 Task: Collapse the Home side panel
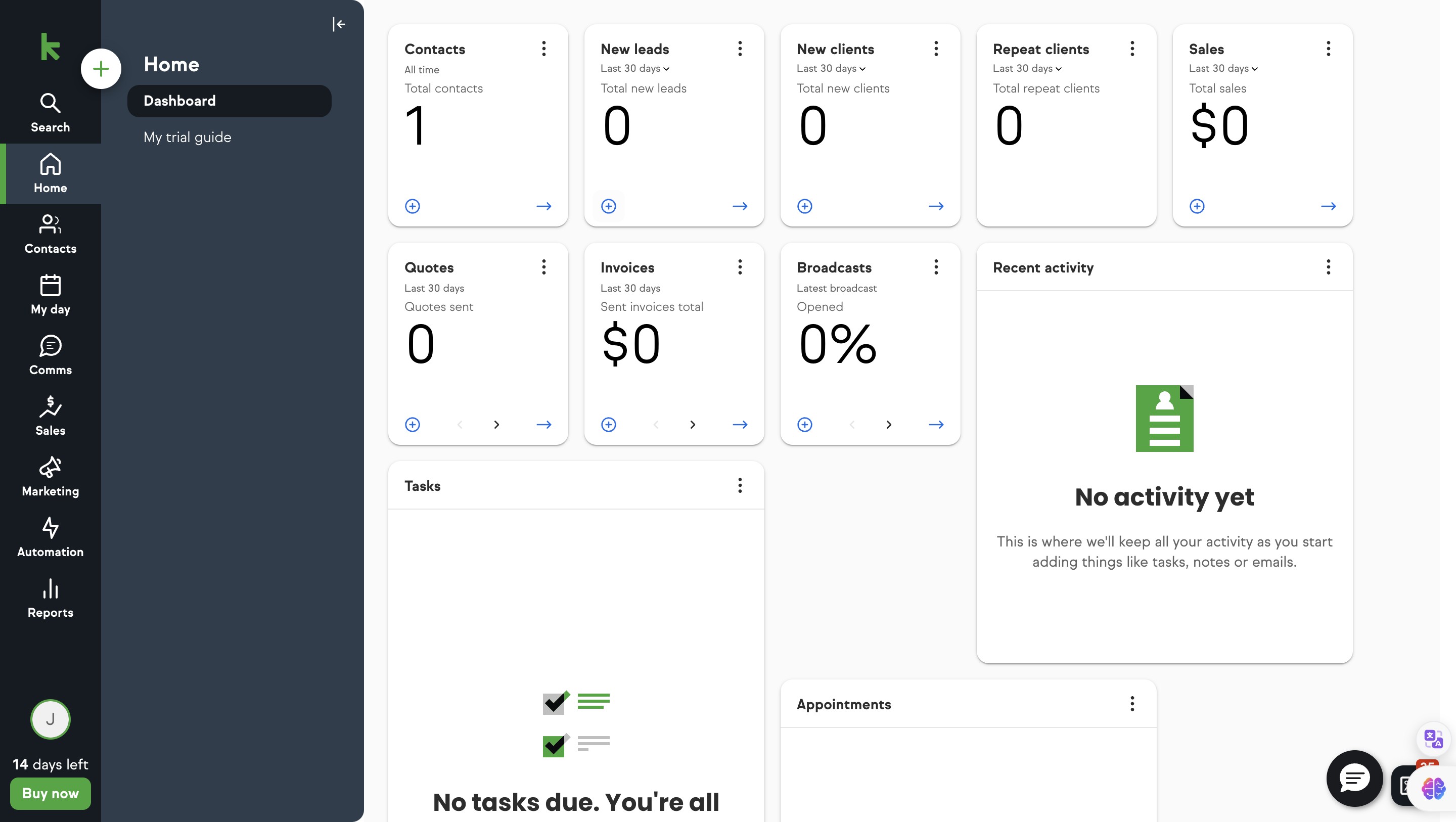(339, 24)
